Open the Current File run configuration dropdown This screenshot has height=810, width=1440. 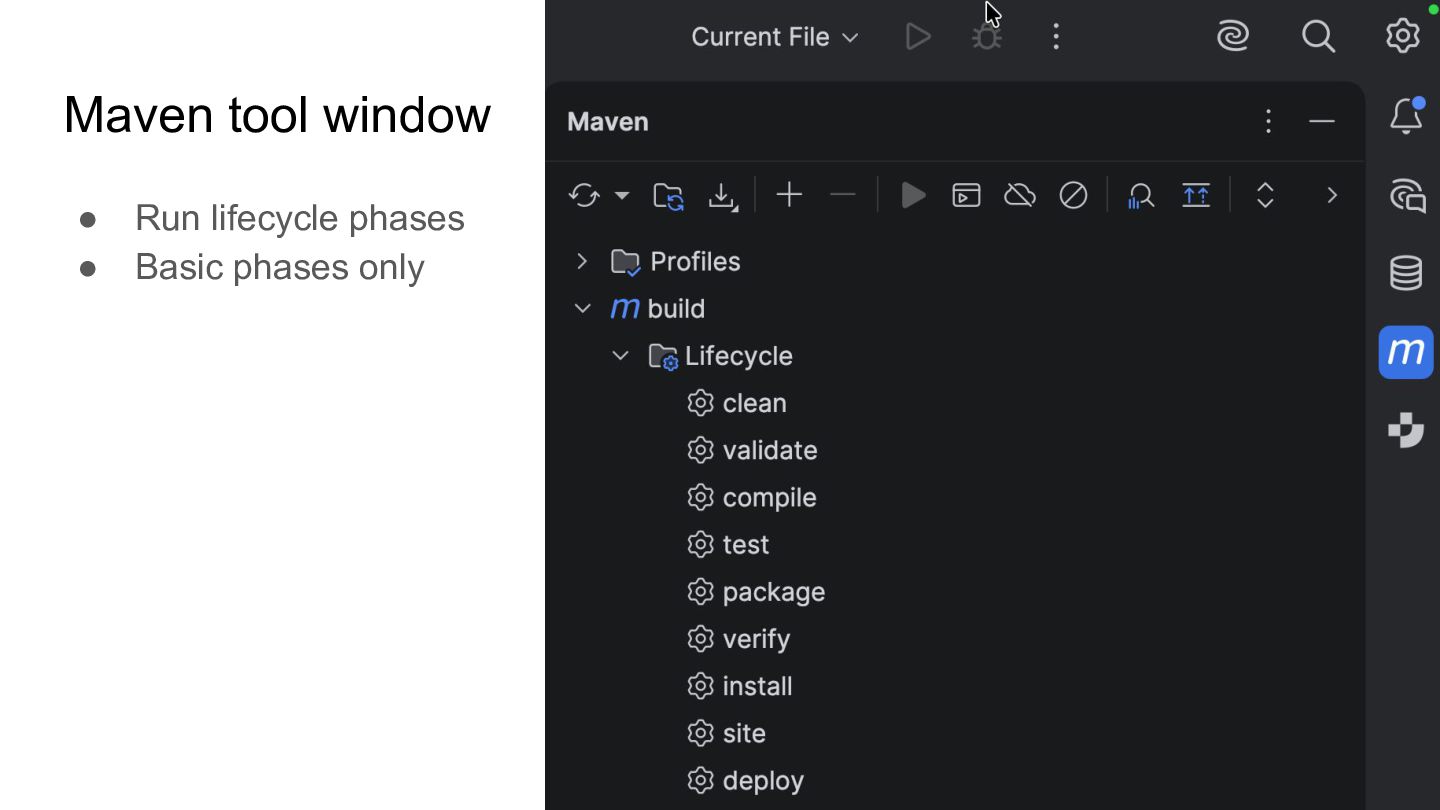click(774, 37)
